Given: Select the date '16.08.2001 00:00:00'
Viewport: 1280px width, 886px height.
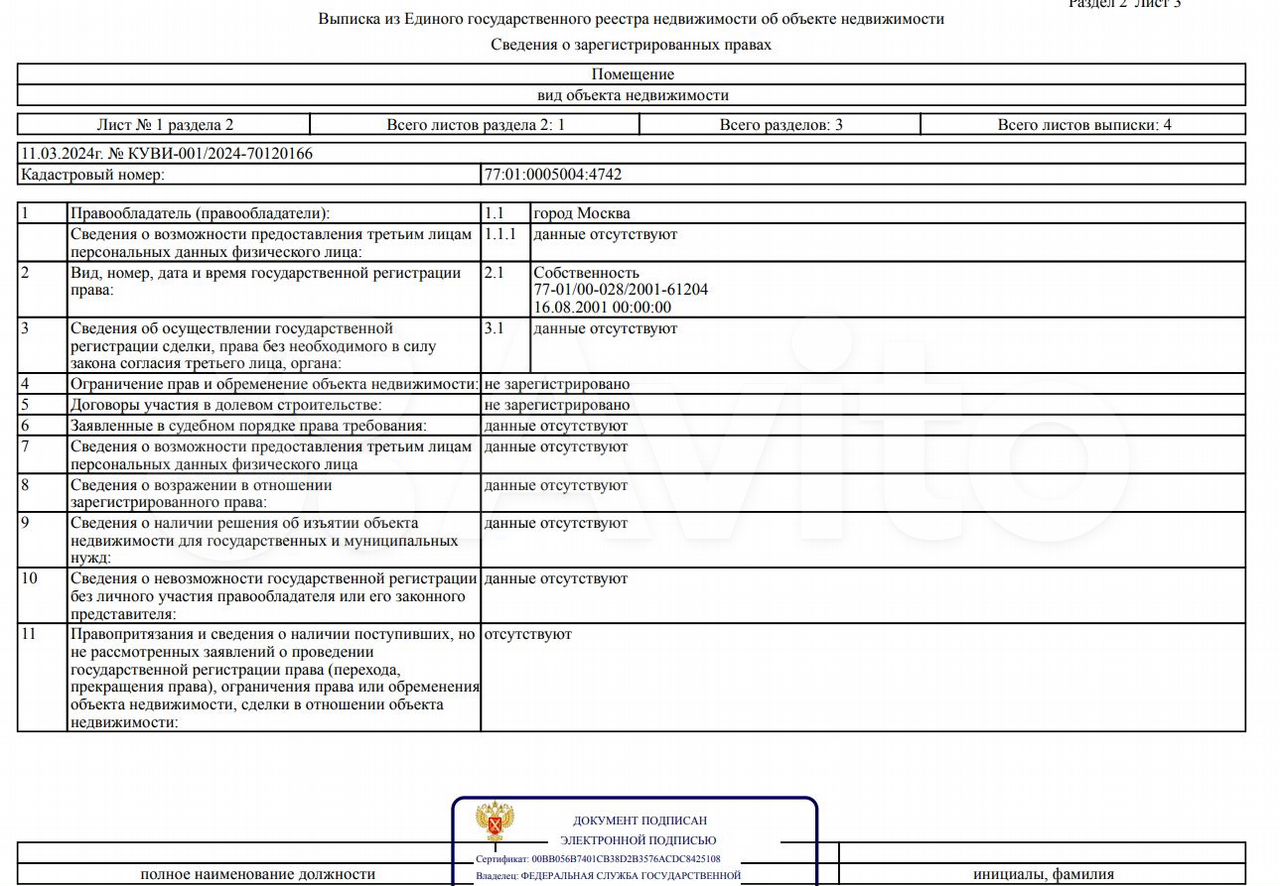Looking at the screenshot, I should point(602,308).
